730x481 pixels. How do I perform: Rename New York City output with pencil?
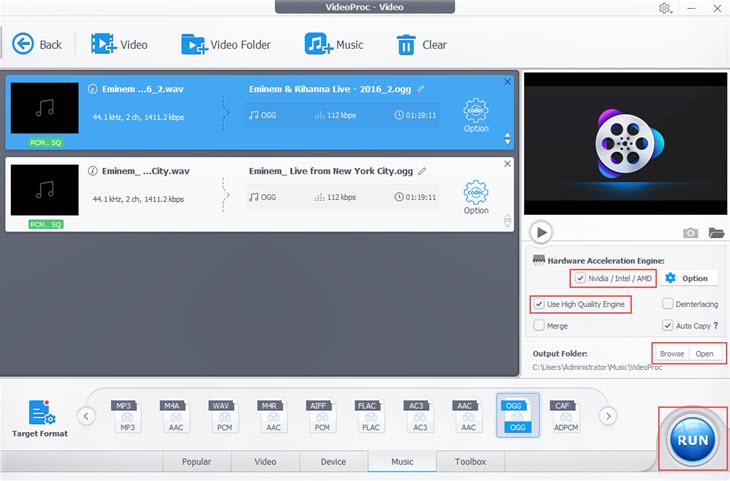[422, 171]
